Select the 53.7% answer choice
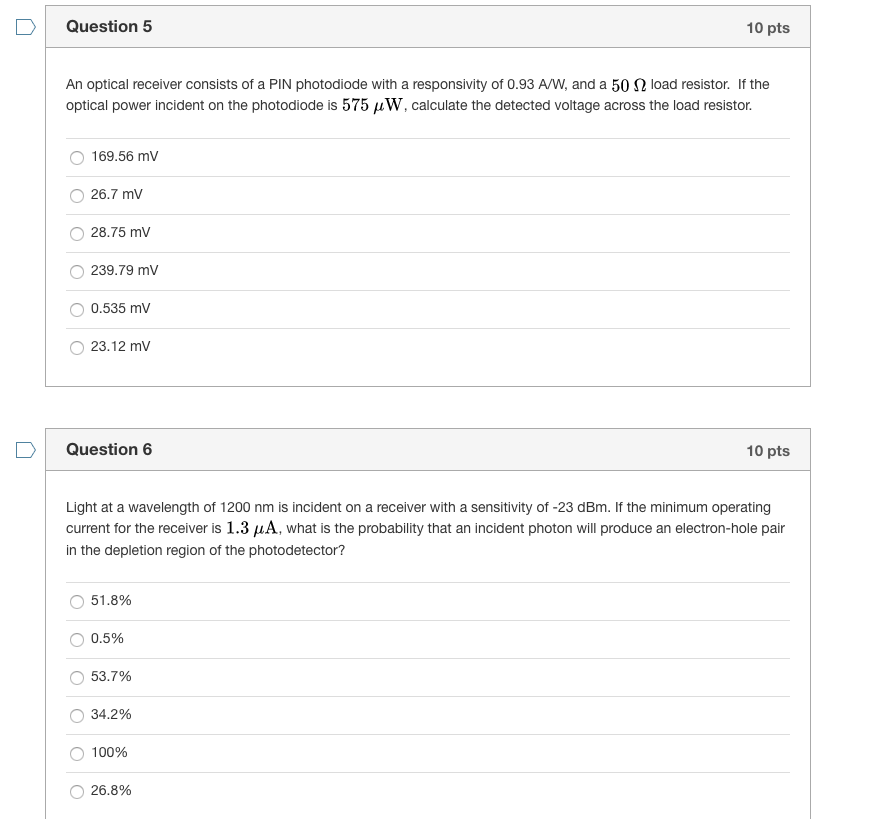875x819 pixels. (77, 677)
